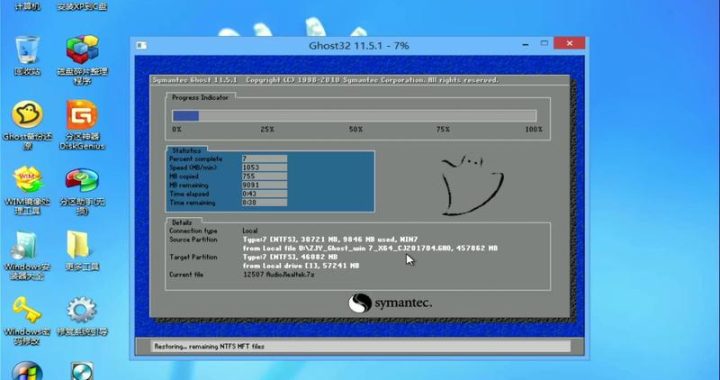The height and width of the screenshot is (380, 720).
Task: Click the 75% progress scale label
Action: [x=443, y=130]
